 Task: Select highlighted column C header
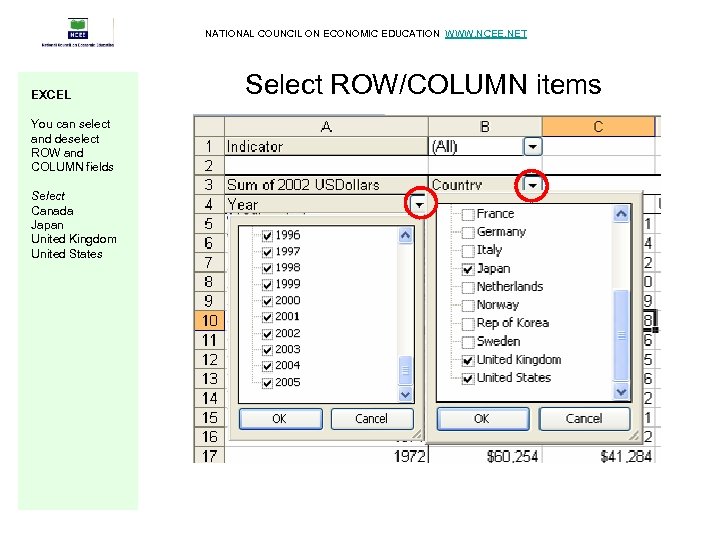click(598, 126)
